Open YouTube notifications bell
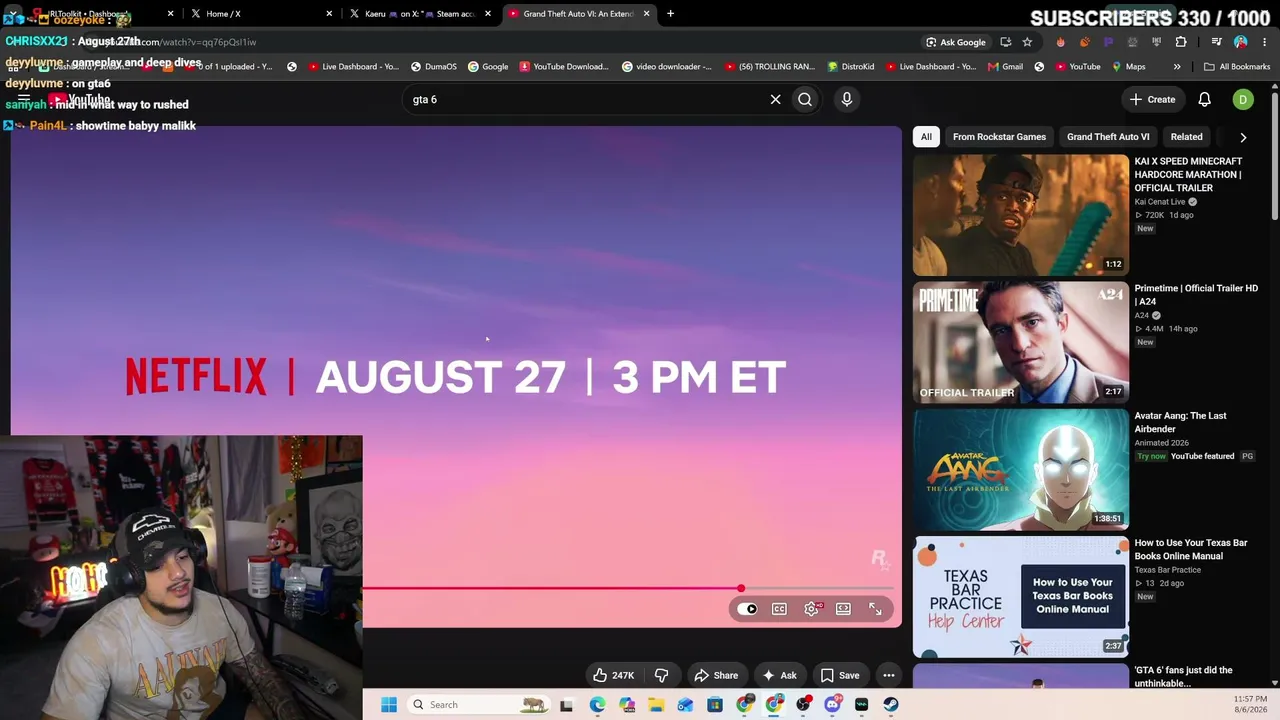This screenshot has height=720, width=1280. click(1205, 99)
